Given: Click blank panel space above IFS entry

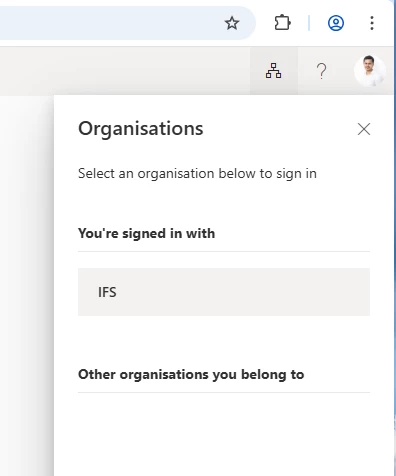Looking at the screenshot, I should 224,260.
